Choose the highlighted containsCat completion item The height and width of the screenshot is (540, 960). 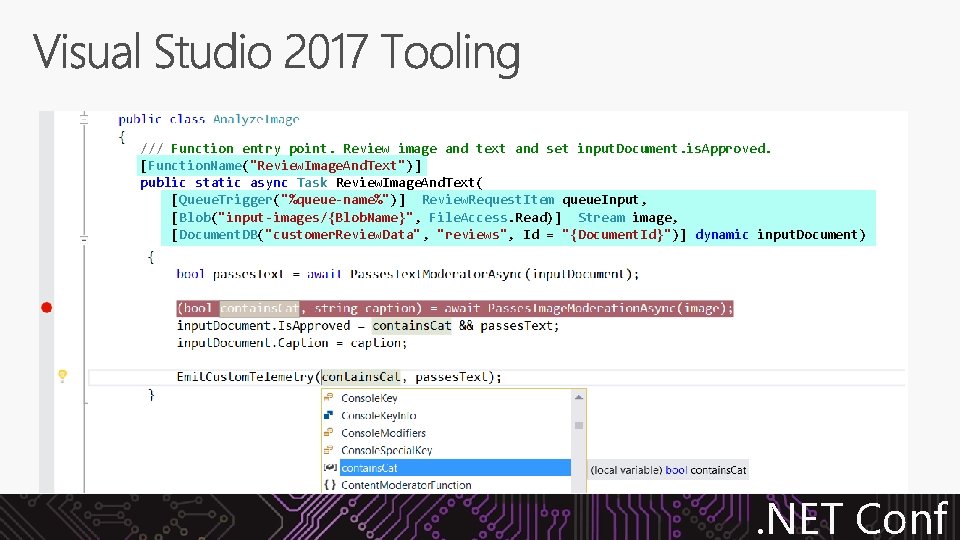pyautogui.click(x=455, y=468)
